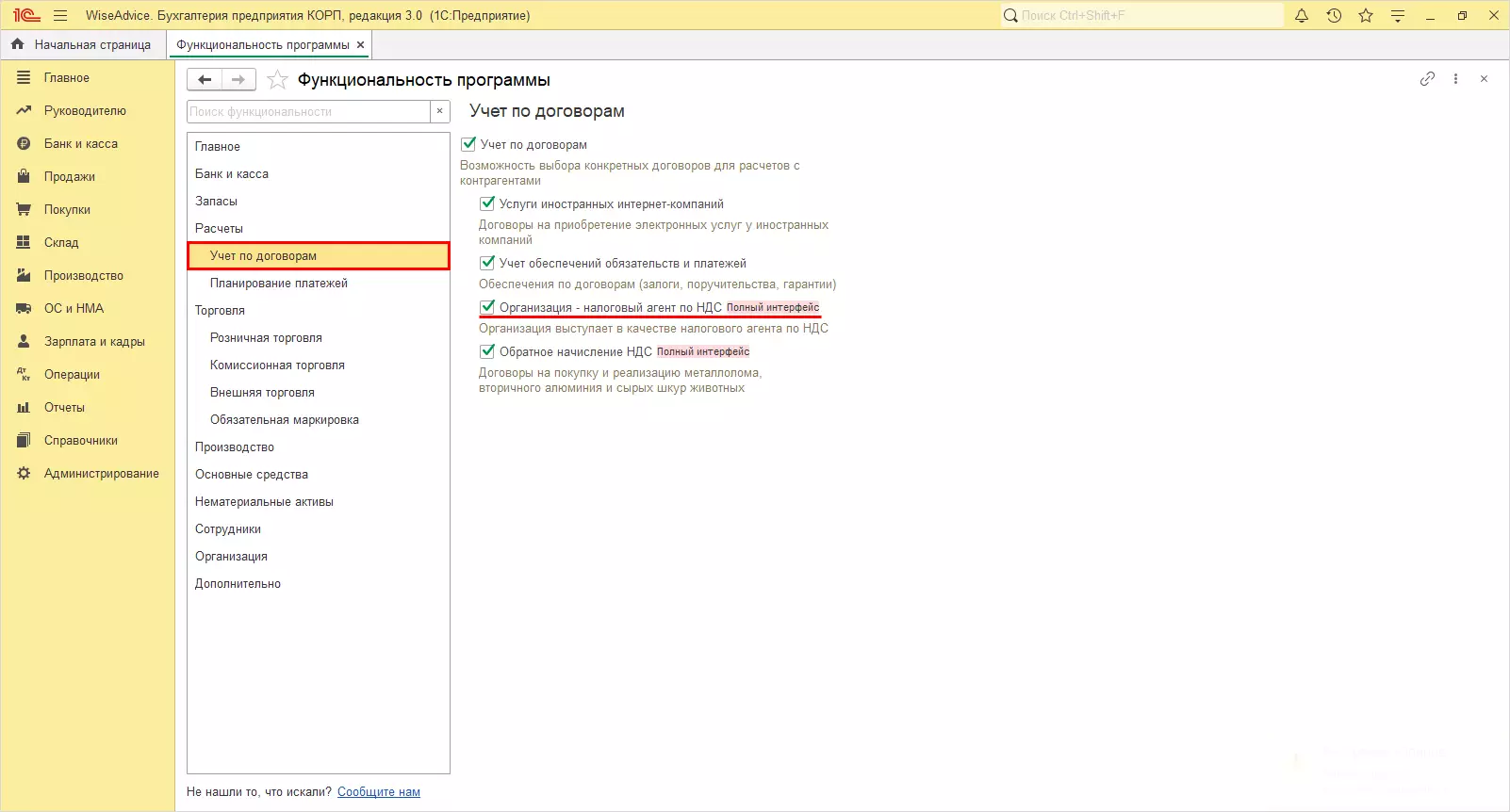1510x812 pixels.
Task: Select Организация in the functionality list
Action: pos(319,557)
